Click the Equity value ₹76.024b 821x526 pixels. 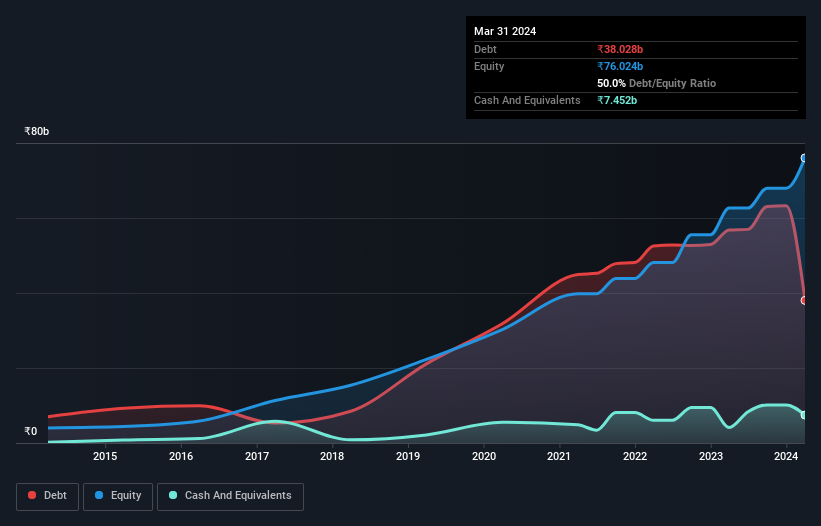click(x=620, y=66)
